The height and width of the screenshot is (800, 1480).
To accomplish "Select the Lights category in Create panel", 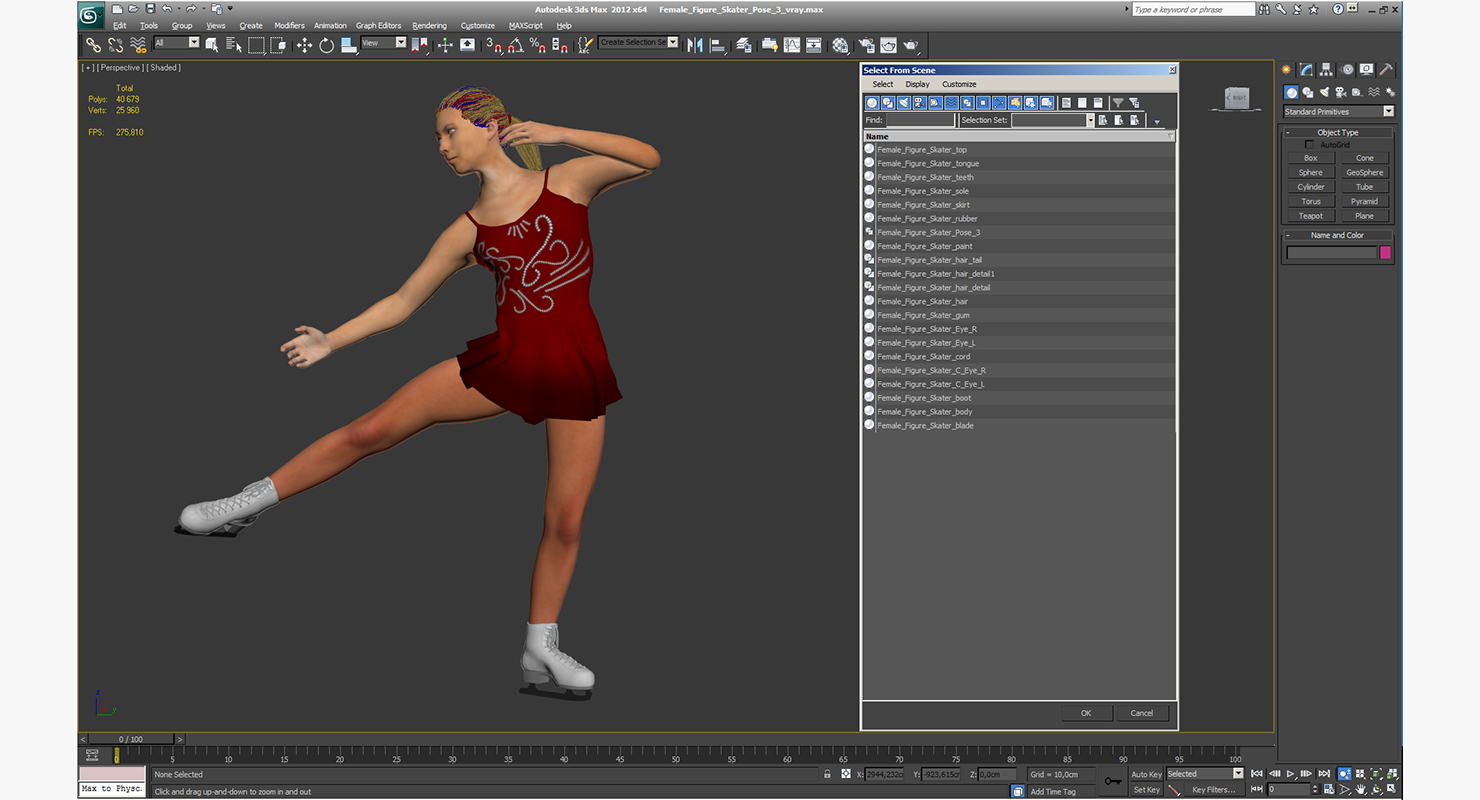I will 1323,92.
